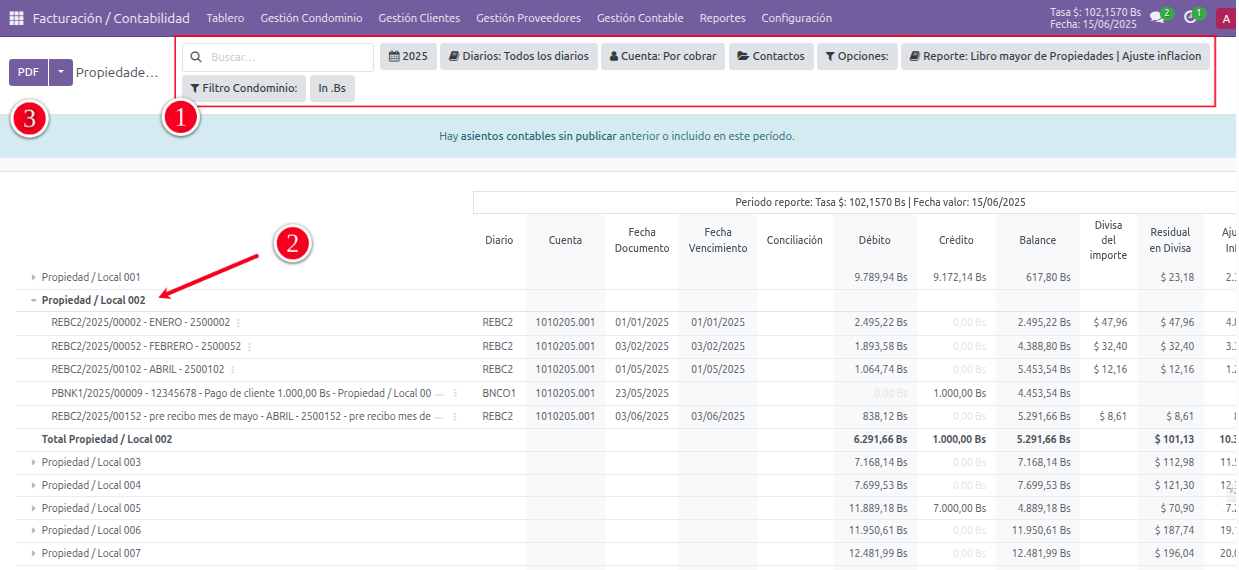Click the $ 101,13 total residual value
1239x570 pixels.
point(1173,439)
